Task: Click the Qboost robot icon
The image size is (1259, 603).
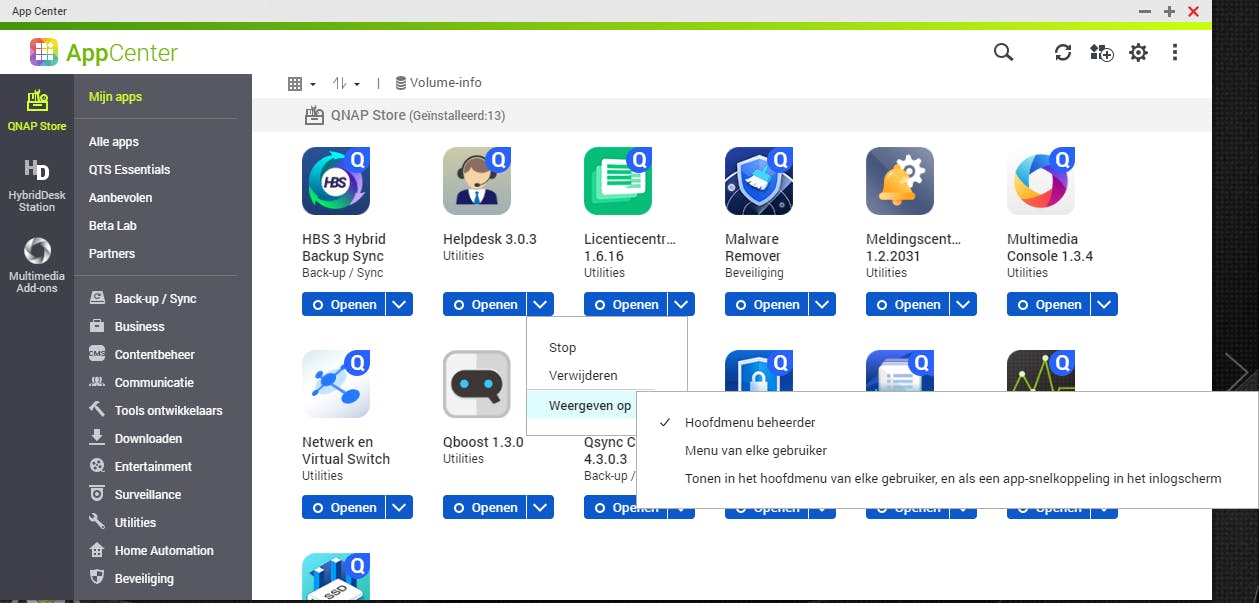Action: [x=477, y=384]
